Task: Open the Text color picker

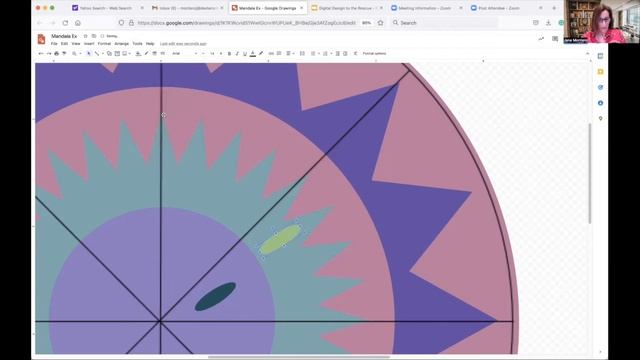Action: [253, 53]
